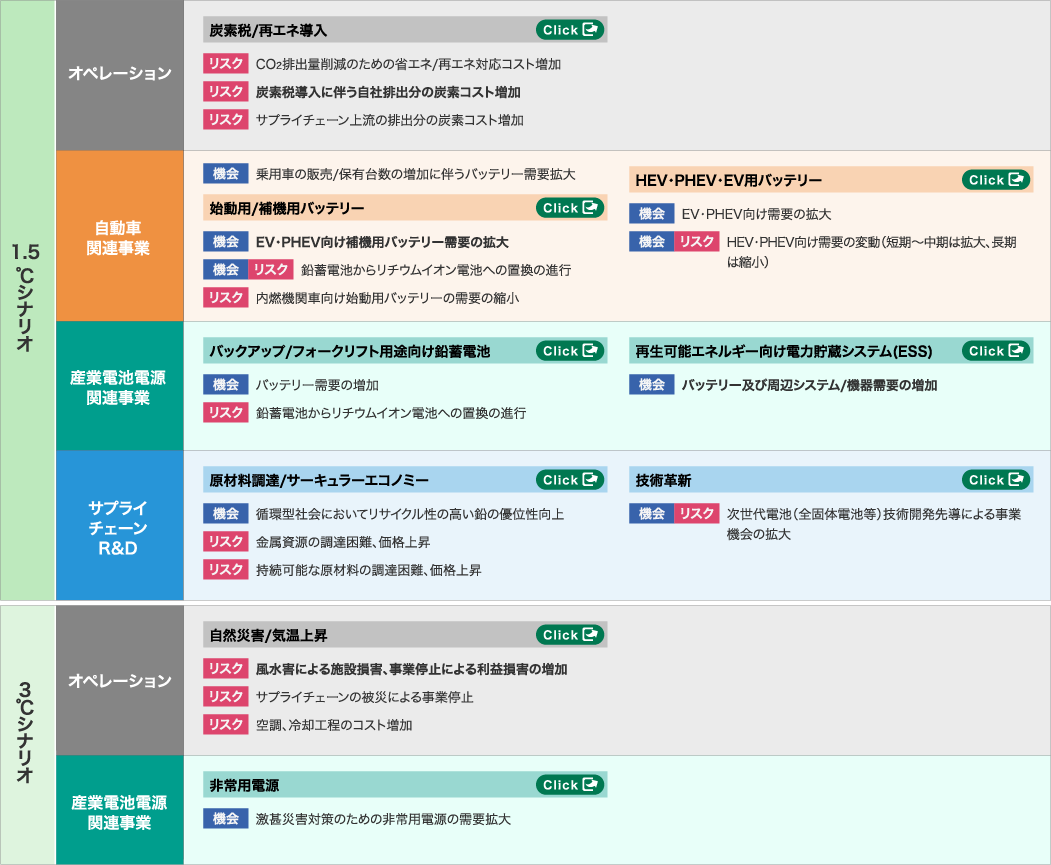Image resolution: width=1051 pixels, height=865 pixels.
Task: Select text 激甚災害対策のための非常用電源の需要拡大
Action: click(383, 819)
